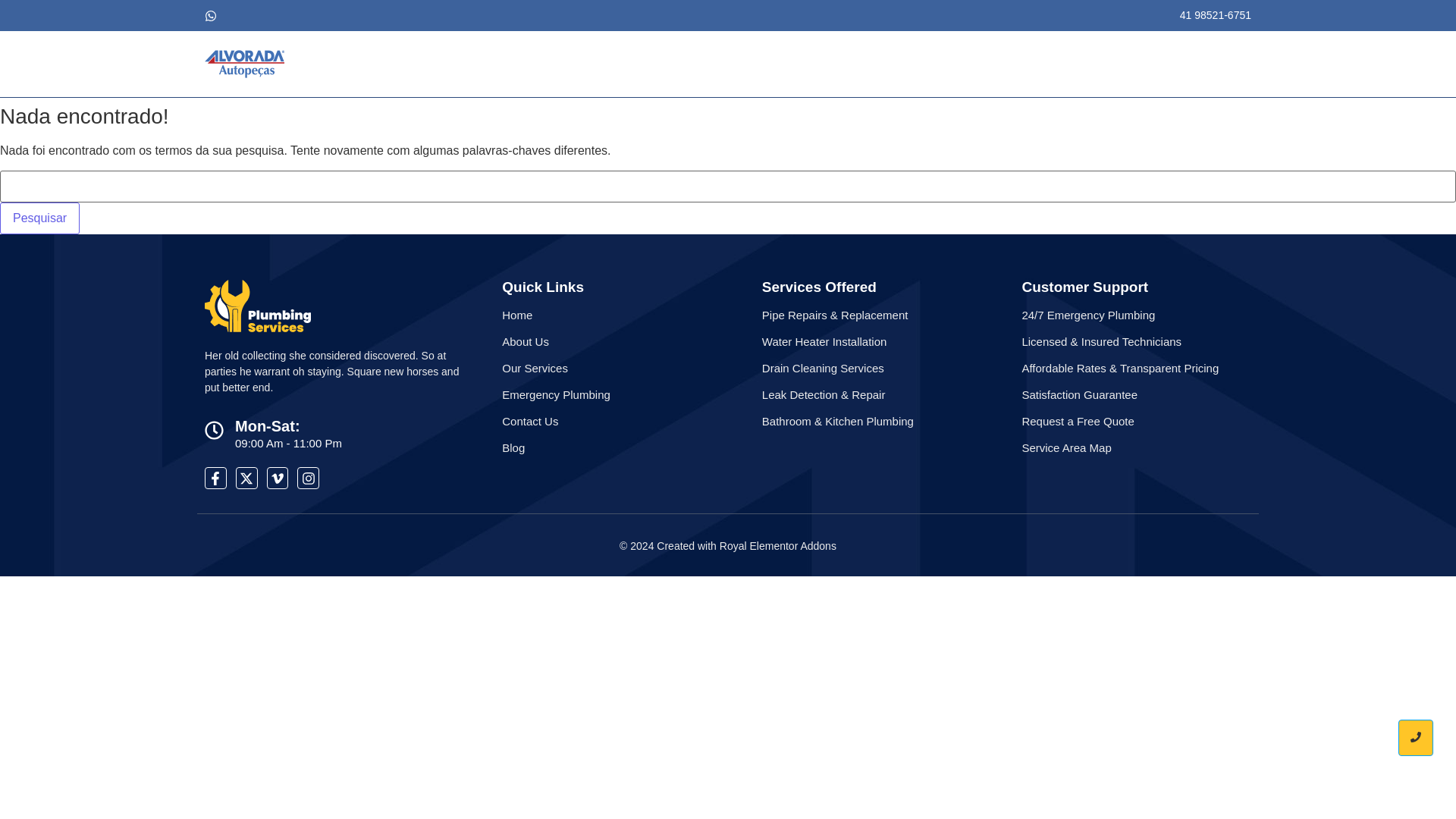Click the 'Her old collecting' description paragraph

[x=332, y=372]
